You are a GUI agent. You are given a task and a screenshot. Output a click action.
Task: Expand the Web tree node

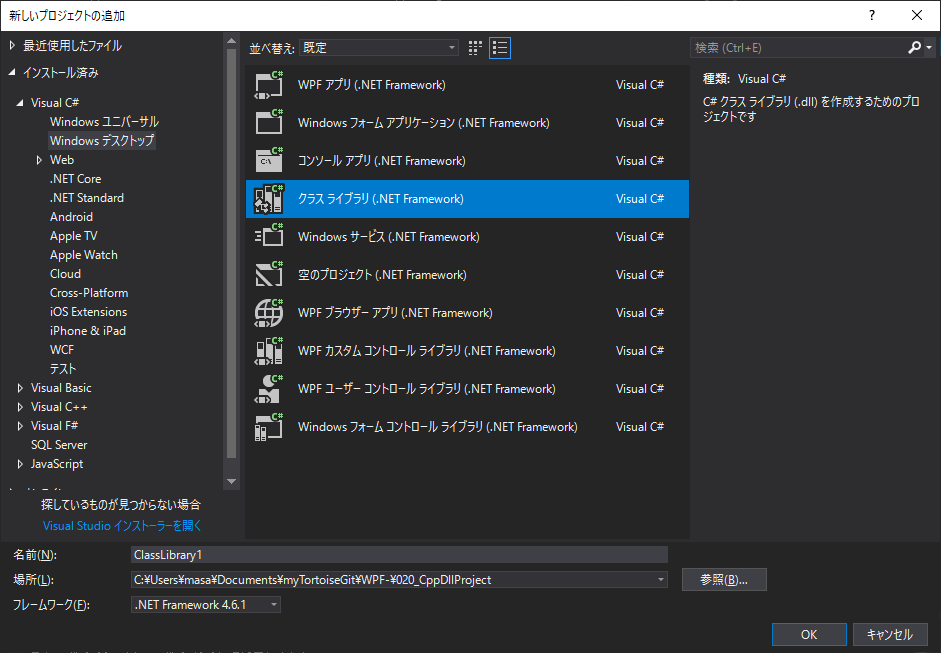[39, 160]
